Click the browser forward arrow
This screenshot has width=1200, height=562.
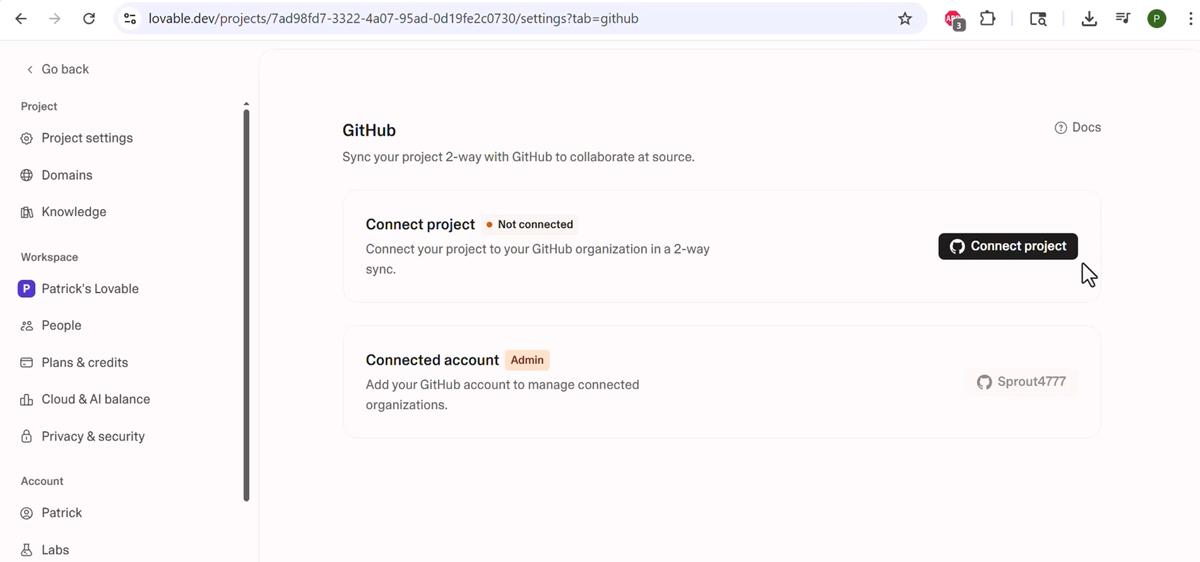pos(55,18)
